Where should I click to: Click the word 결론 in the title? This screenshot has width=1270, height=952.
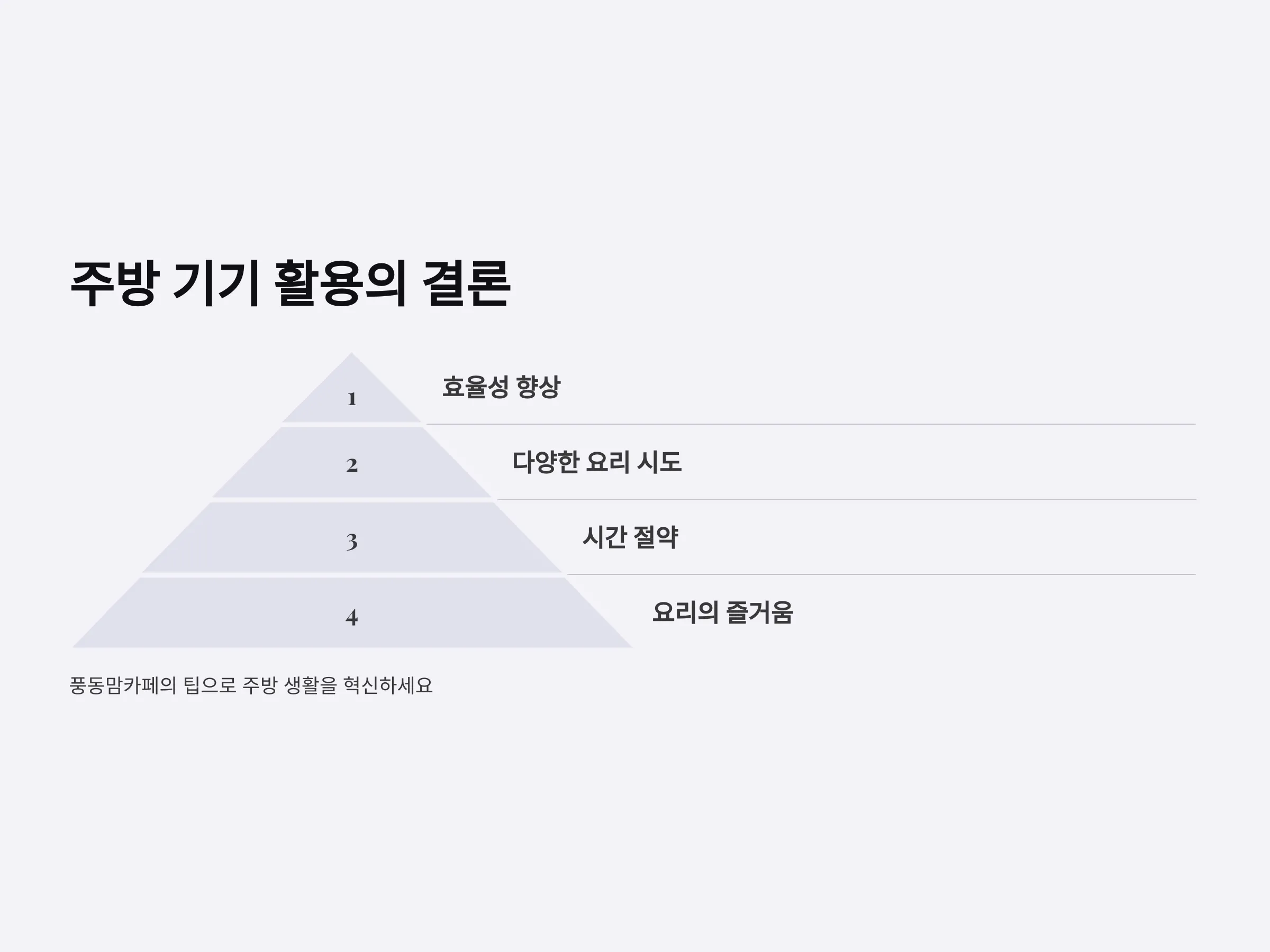(466, 283)
